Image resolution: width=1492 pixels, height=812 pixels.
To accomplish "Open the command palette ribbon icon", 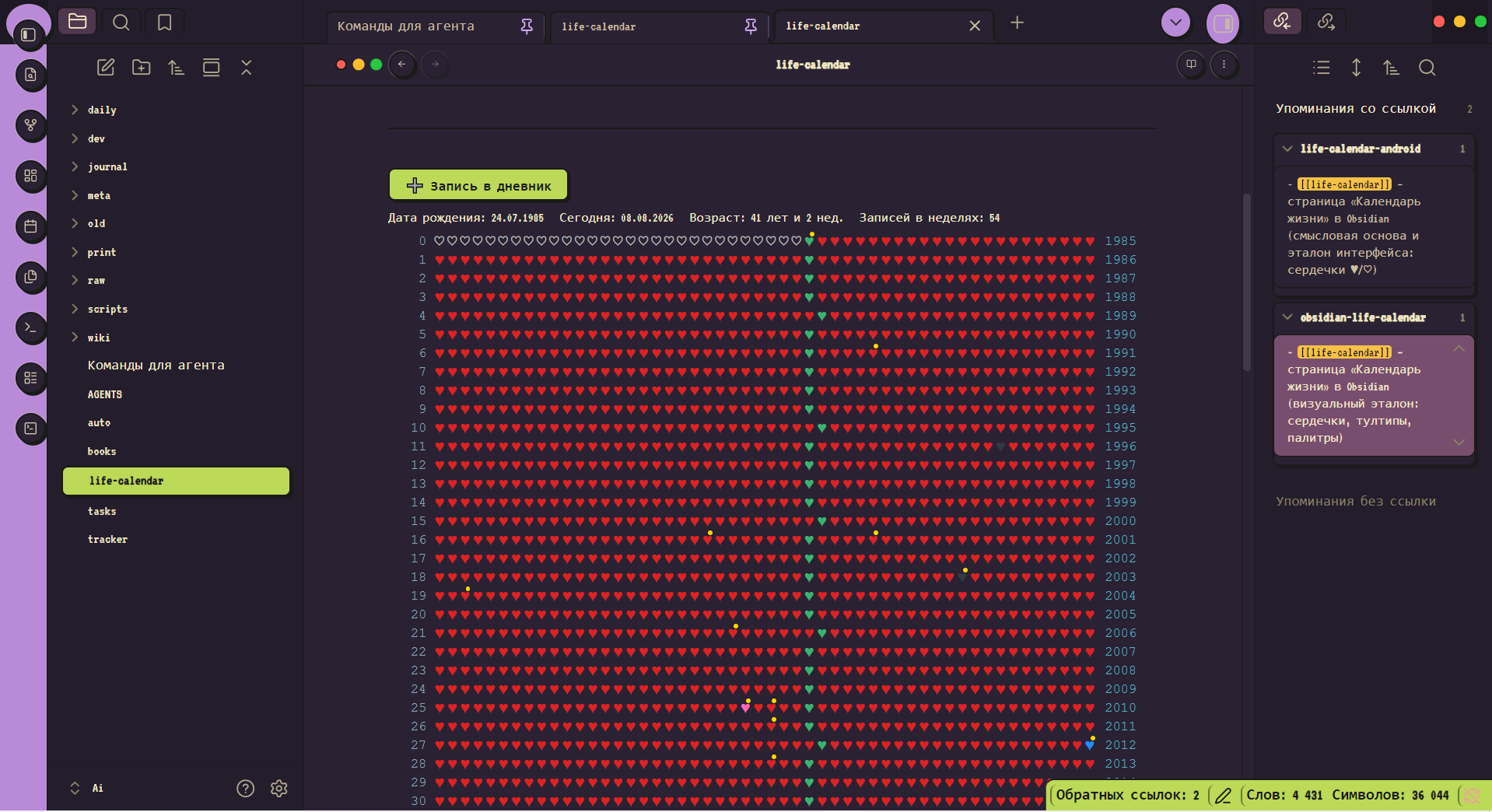I will pos(31,327).
